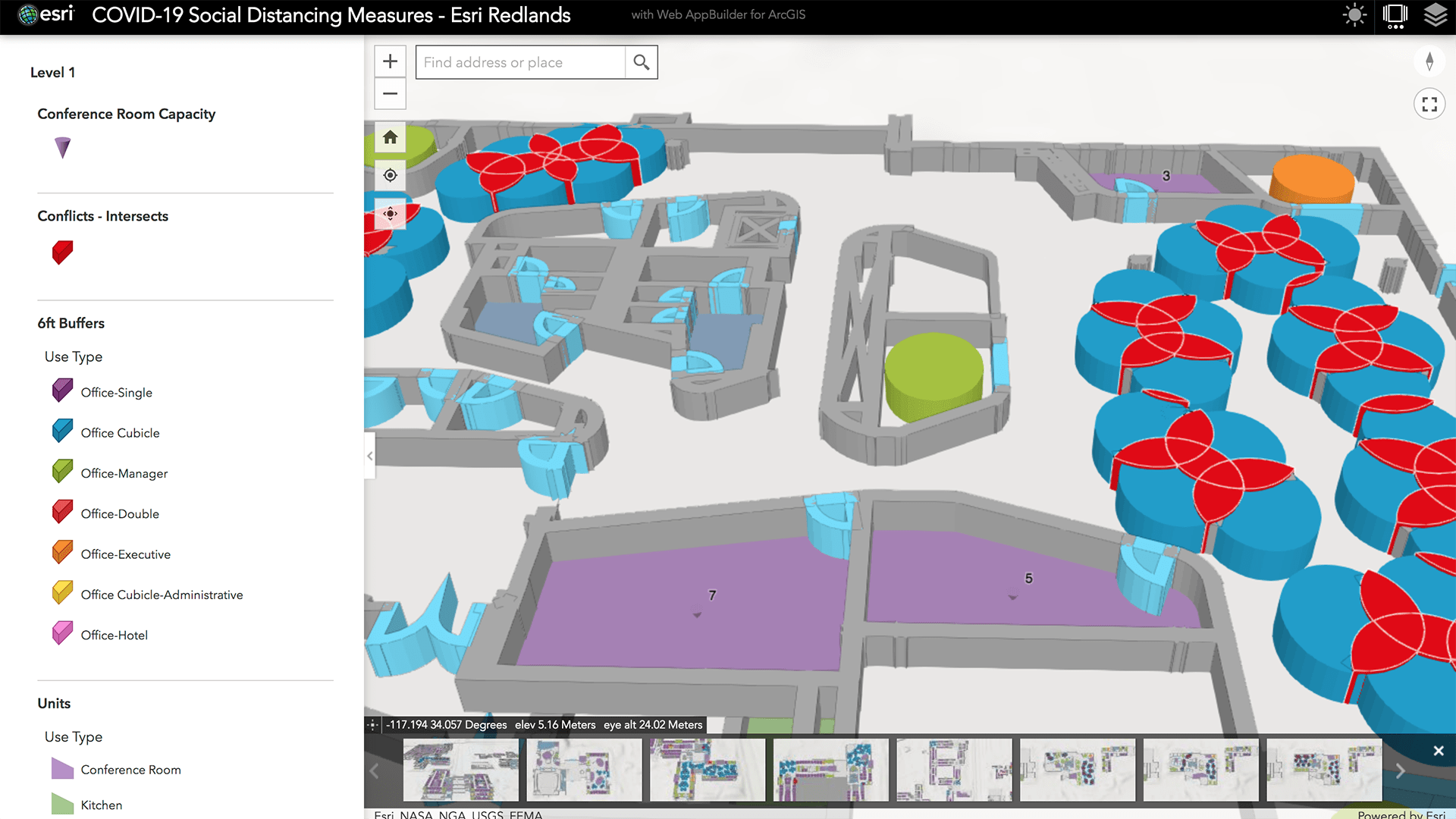
Task: Close the slides thumbnail strip
Action: click(1439, 751)
